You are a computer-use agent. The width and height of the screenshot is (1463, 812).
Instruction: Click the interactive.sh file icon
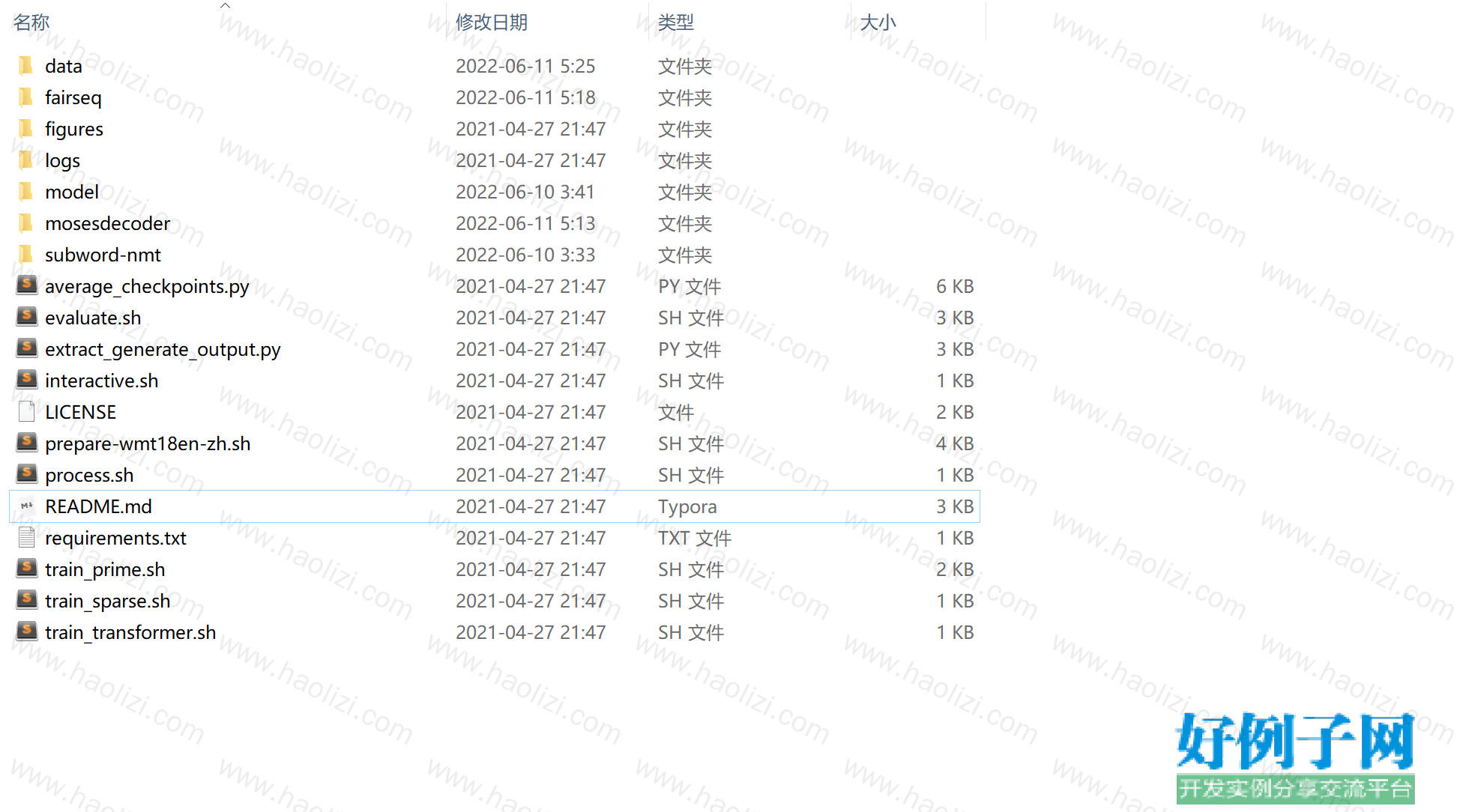[x=27, y=380]
